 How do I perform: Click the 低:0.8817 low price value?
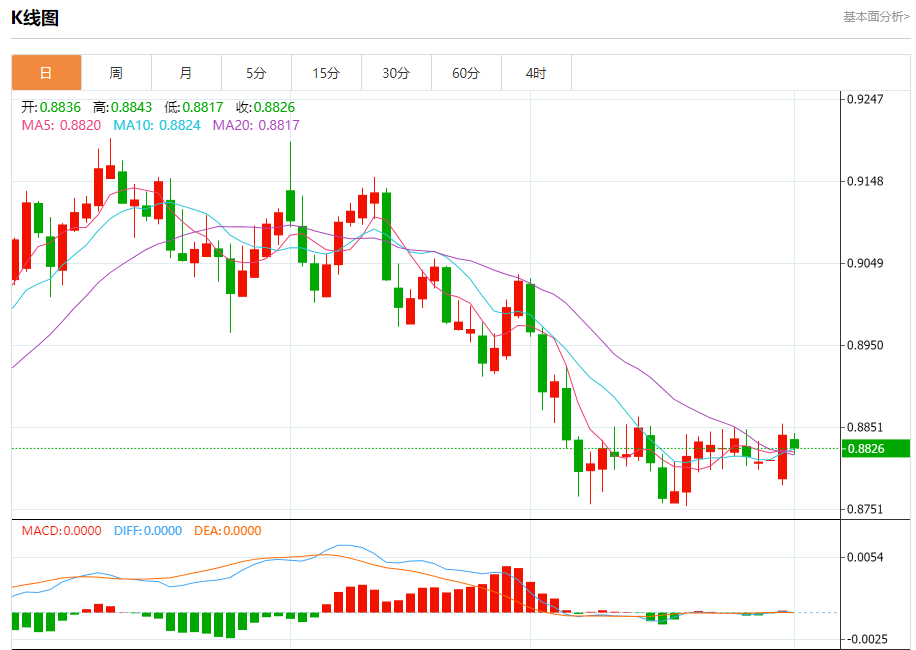194,107
